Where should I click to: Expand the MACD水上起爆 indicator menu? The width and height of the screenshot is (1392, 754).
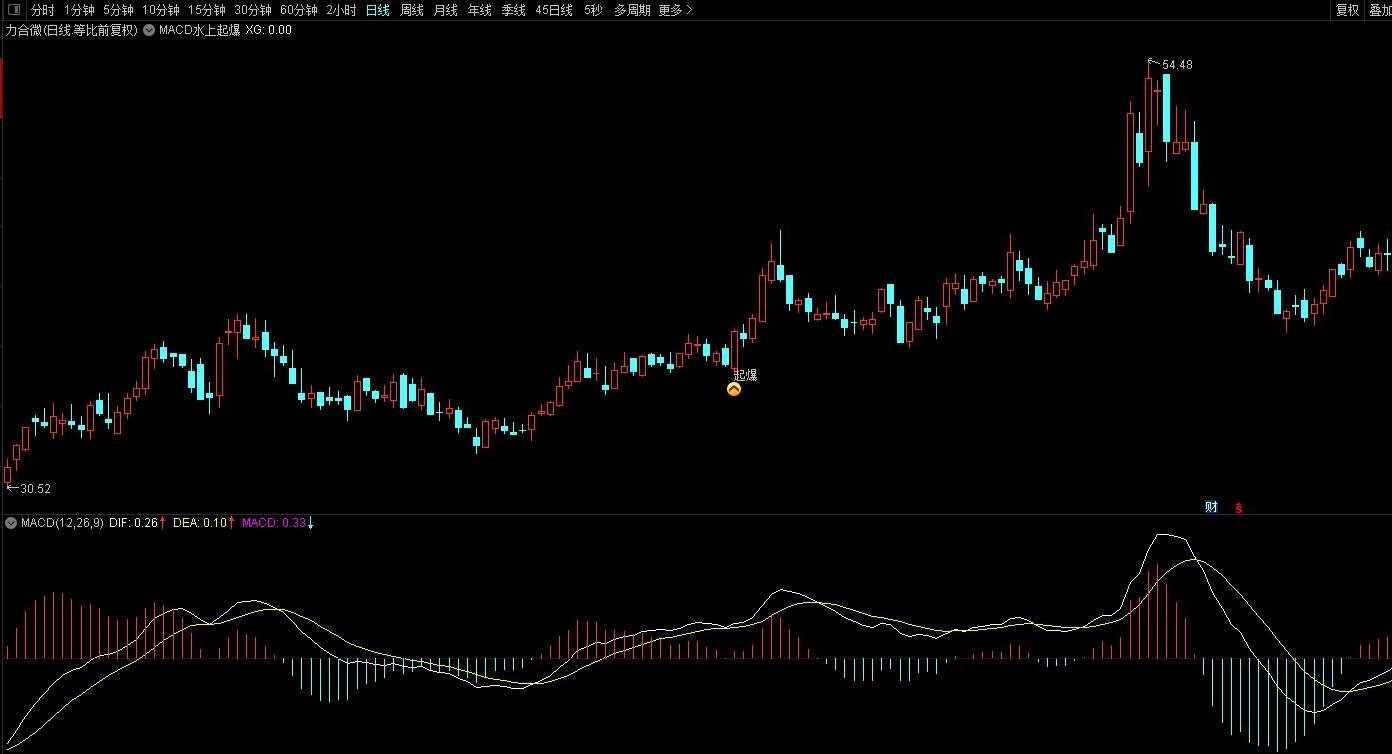(x=149, y=30)
